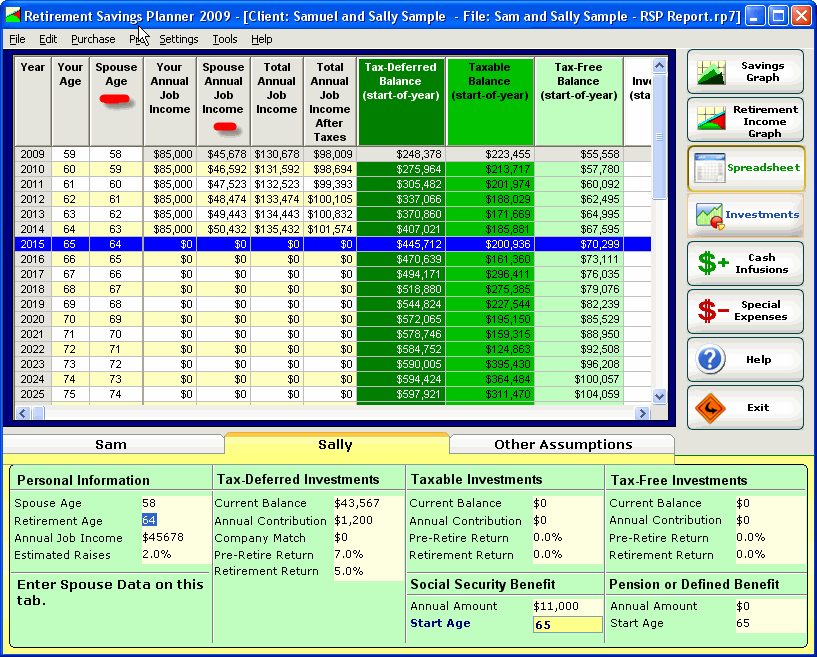817x657 pixels.
Task: Click the Year column header
Action: point(33,102)
